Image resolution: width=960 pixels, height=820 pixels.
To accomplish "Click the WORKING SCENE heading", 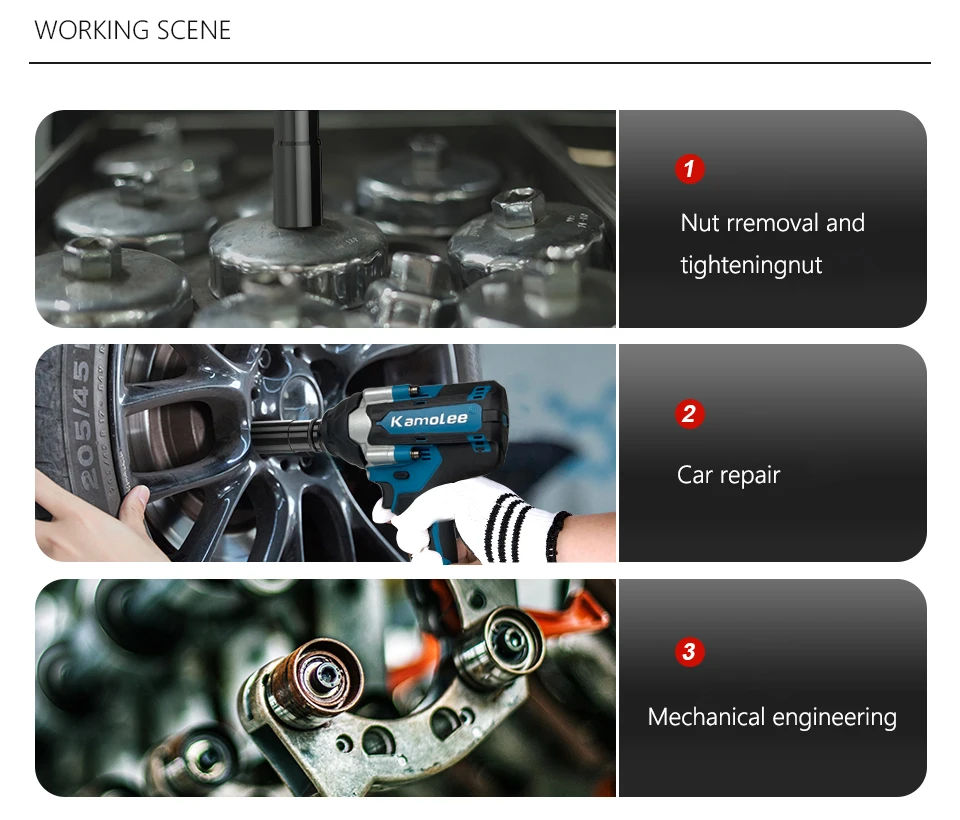I will click(x=133, y=31).
